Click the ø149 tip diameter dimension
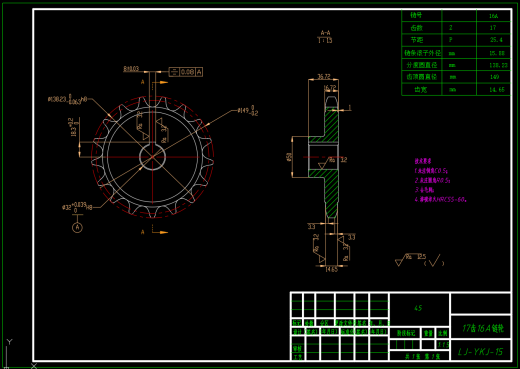The height and width of the screenshot is (369, 520). tap(248, 111)
